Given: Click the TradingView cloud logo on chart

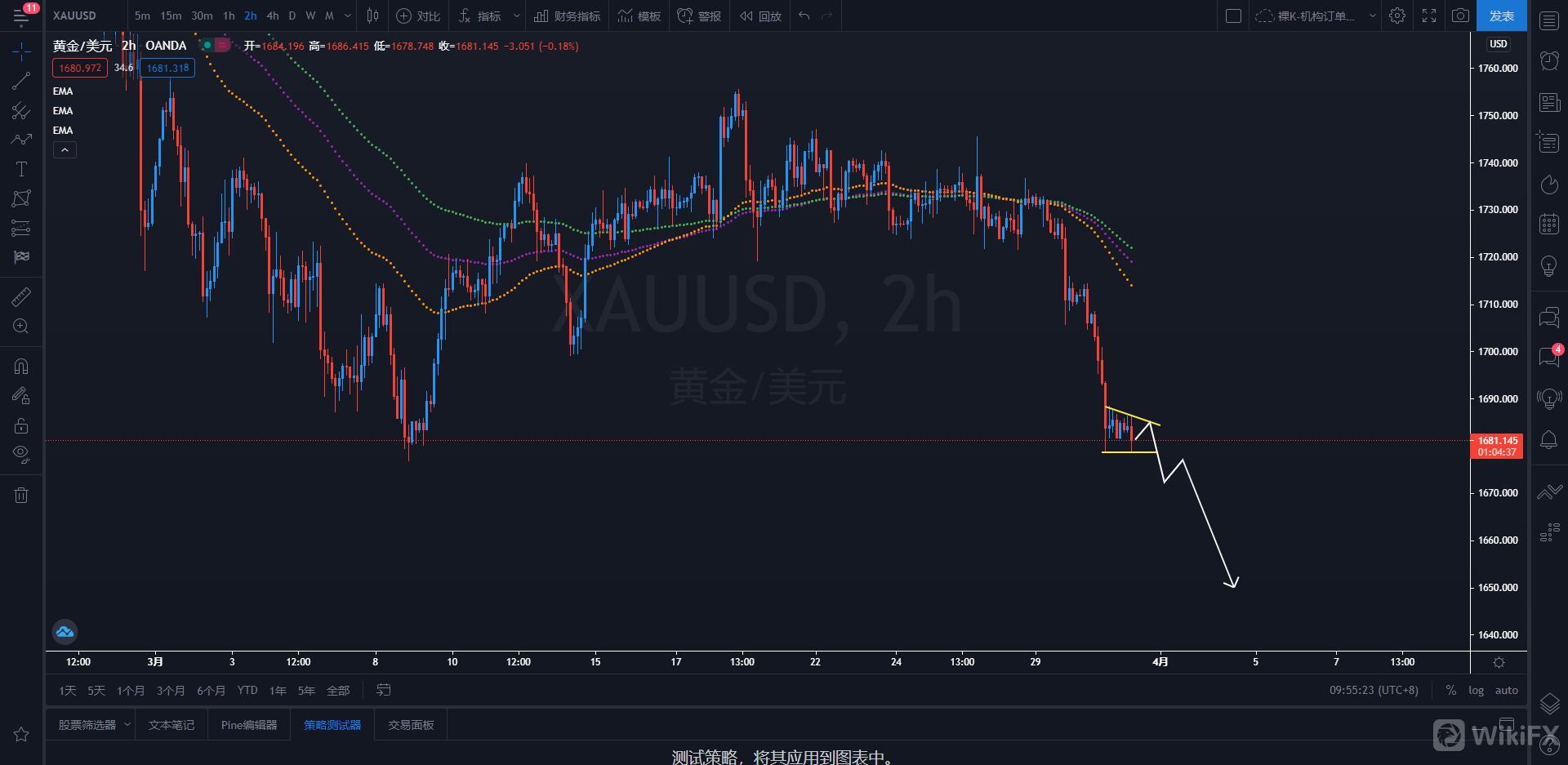Looking at the screenshot, I should coord(65,631).
